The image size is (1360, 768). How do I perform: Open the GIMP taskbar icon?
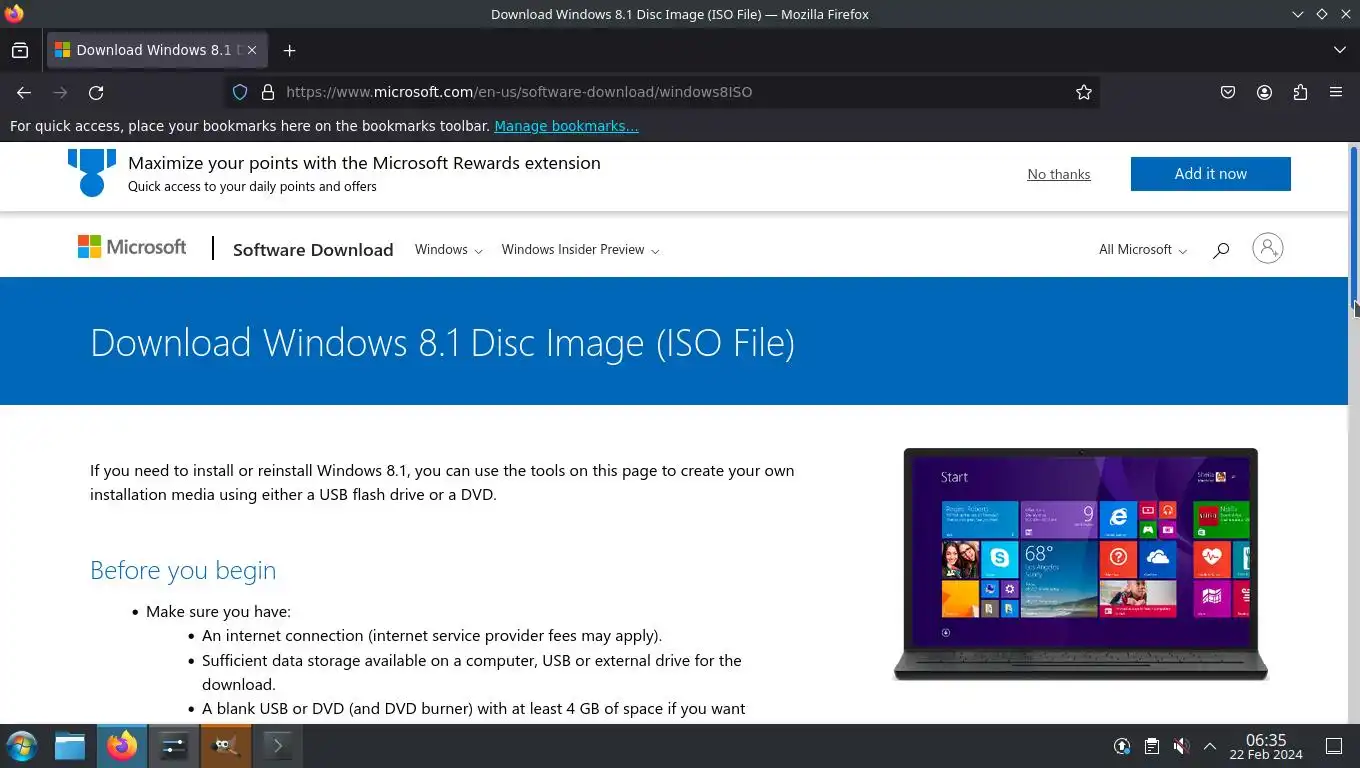[x=226, y=746]
